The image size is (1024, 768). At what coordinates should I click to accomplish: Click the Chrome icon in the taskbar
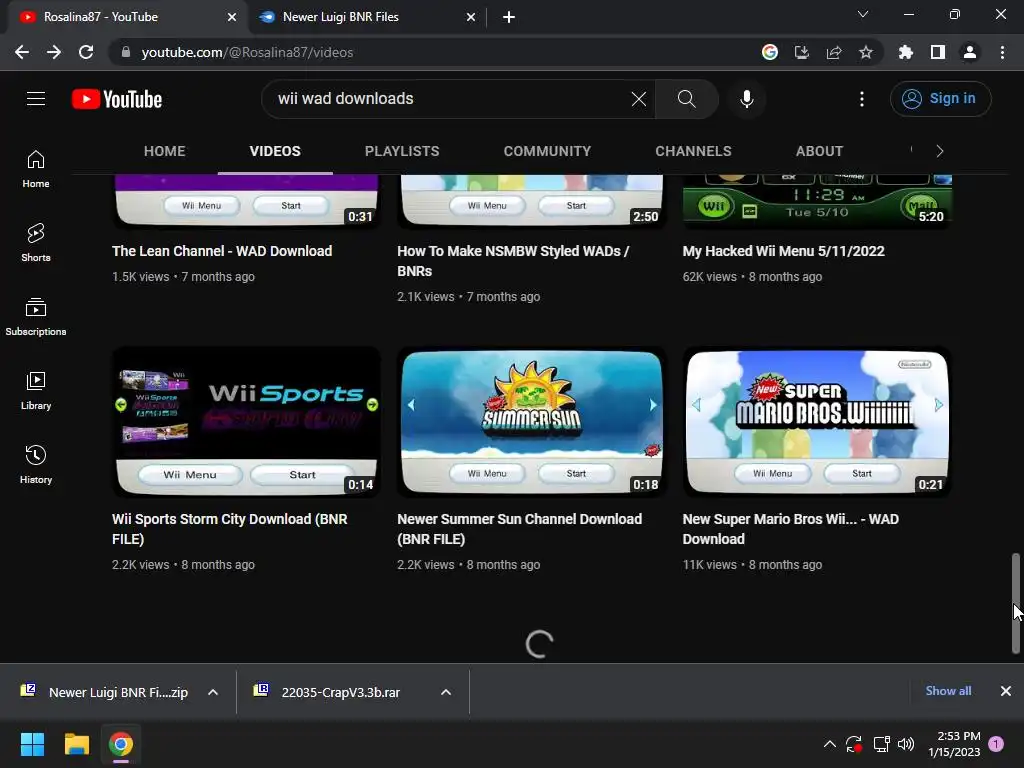[x=121, y=744]
